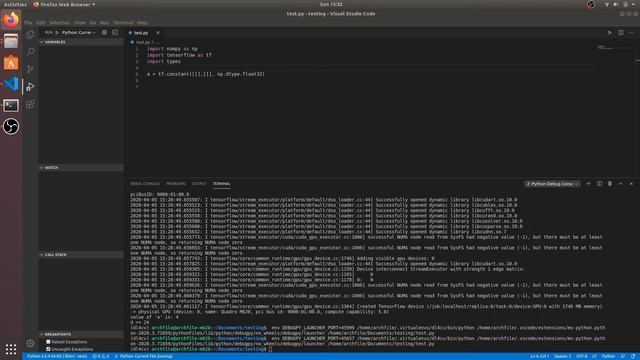Open the terminal selector '2: Python Debug Console' dropdown
This screenshot has height=360, width=640.
coord(552,184)
